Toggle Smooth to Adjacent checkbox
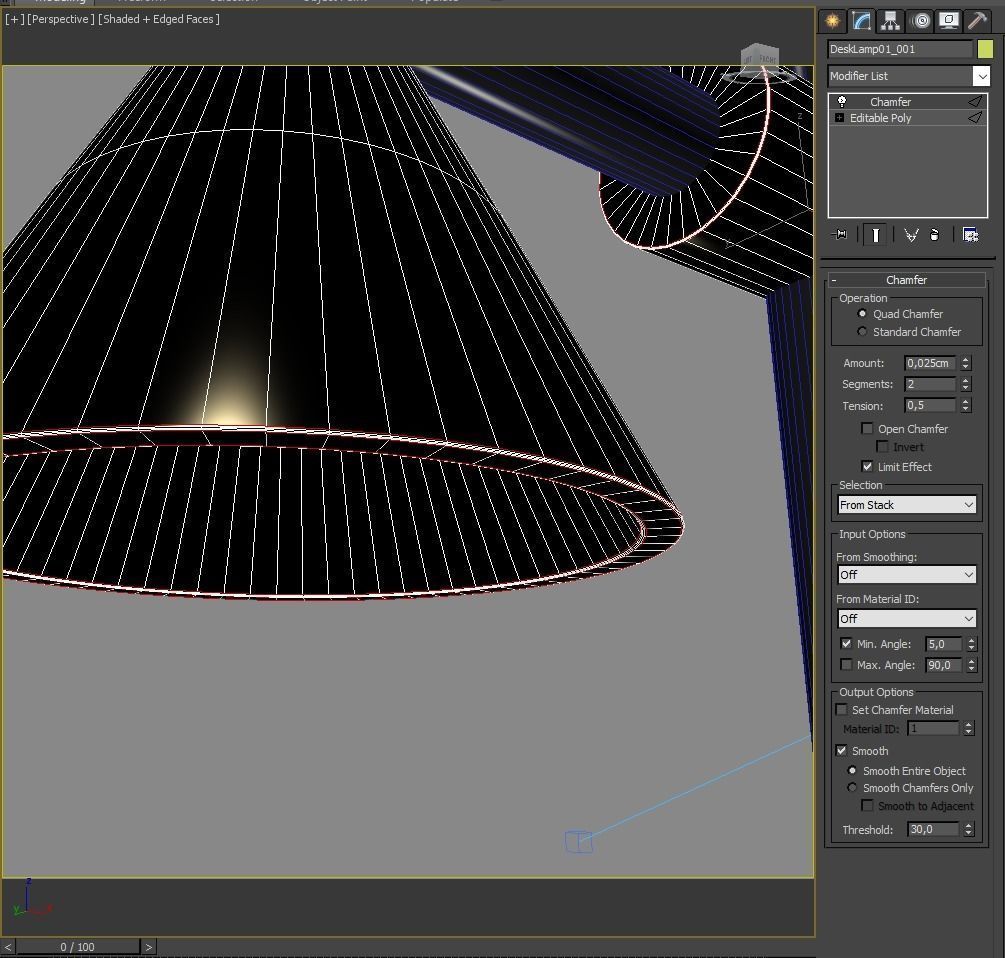 (x=867, y=805)
